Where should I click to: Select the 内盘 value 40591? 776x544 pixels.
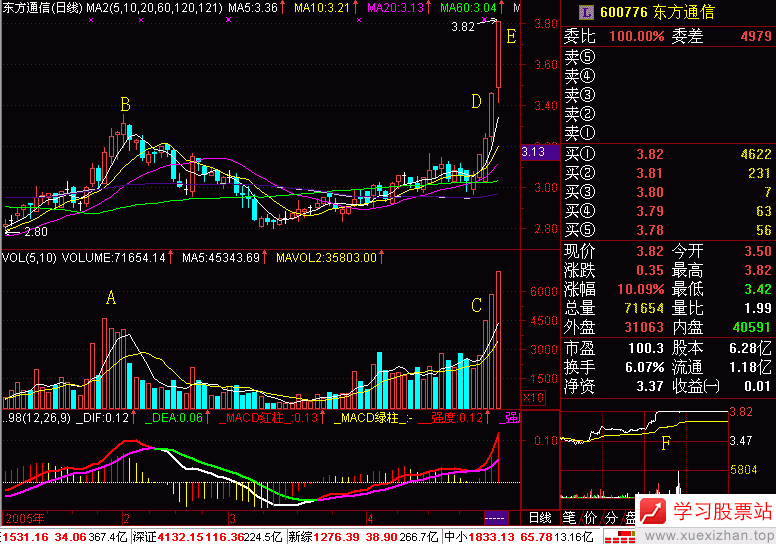click(x=752, y=327)
